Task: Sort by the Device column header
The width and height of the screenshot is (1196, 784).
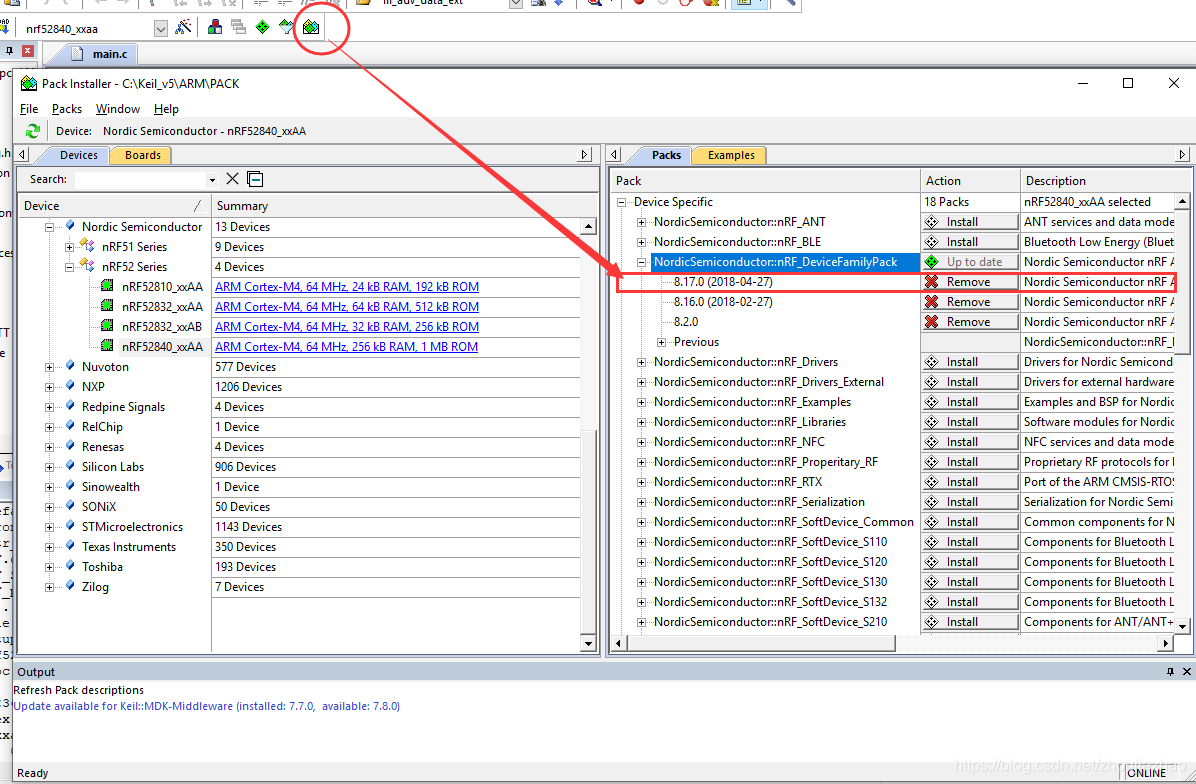Action: 114,206
